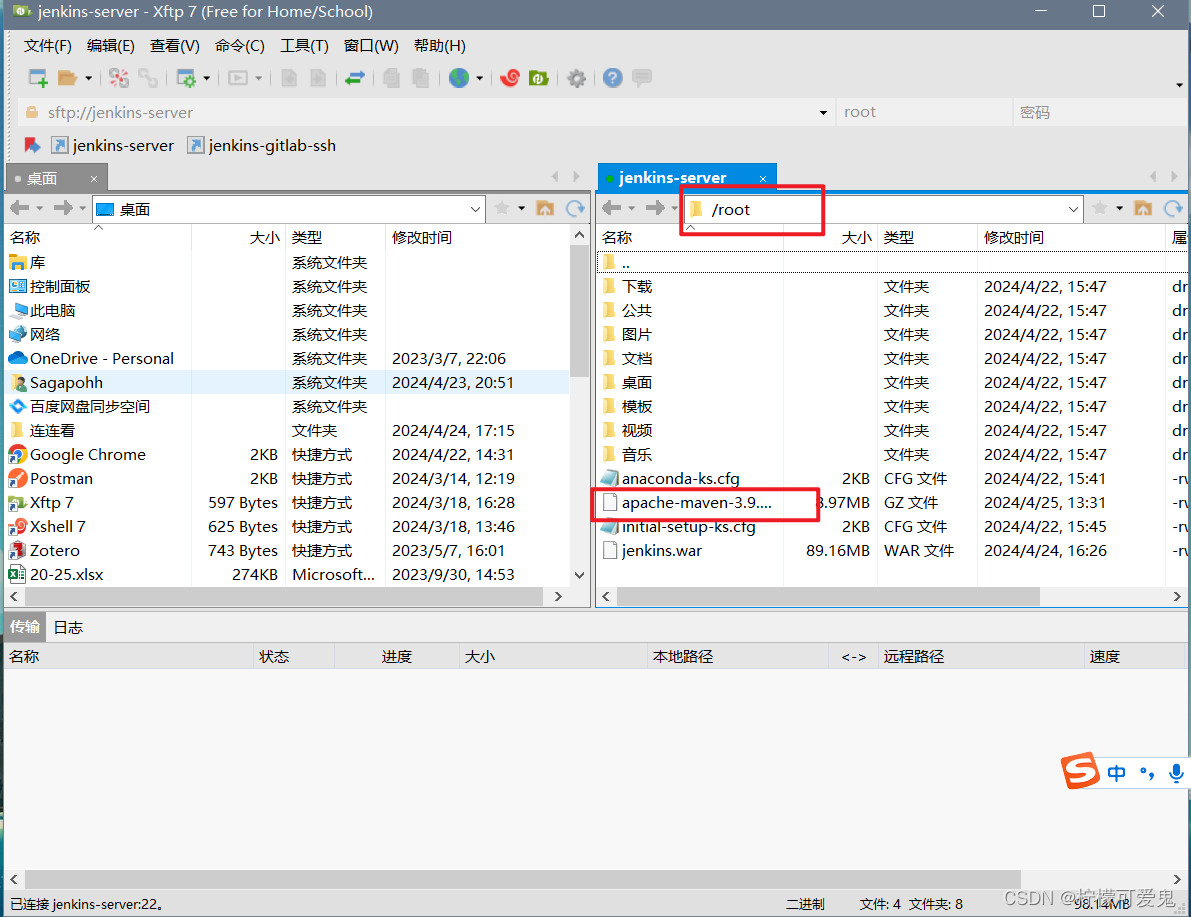1191x917 pixels.
Task: Toggle Sogou 中 language mode
Action: (1117, 773)
